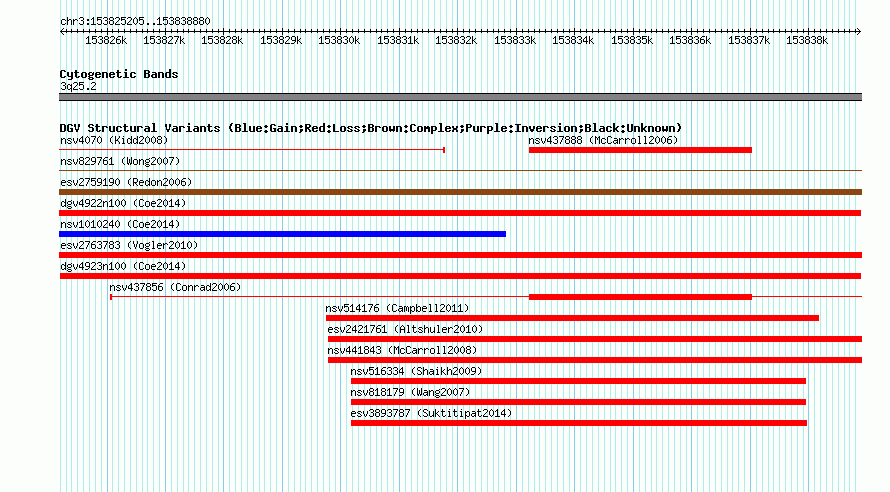
Task: Click the chr3:153825205..153838880 coordinates text
Action: pyautogui.click(x=135, y=21)
